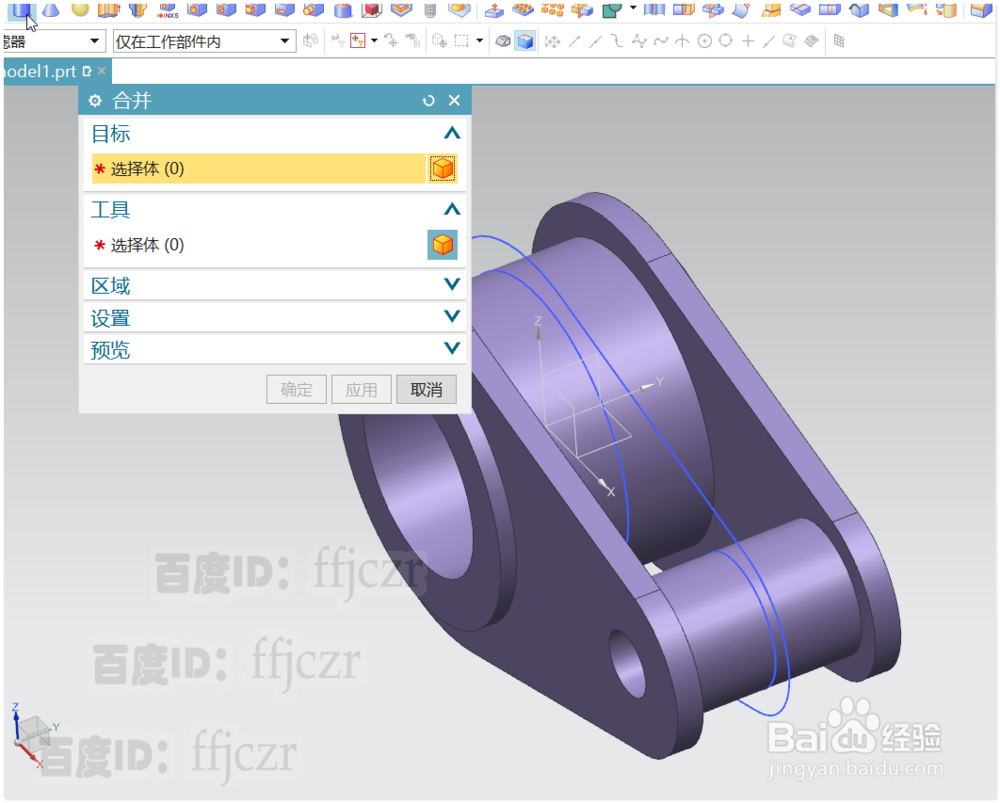Image resolution: width=1000 pixels, height=803 pixels.
Task: Click the reset icon on the 合并 dialog titlebar
Action: (429, 100)
